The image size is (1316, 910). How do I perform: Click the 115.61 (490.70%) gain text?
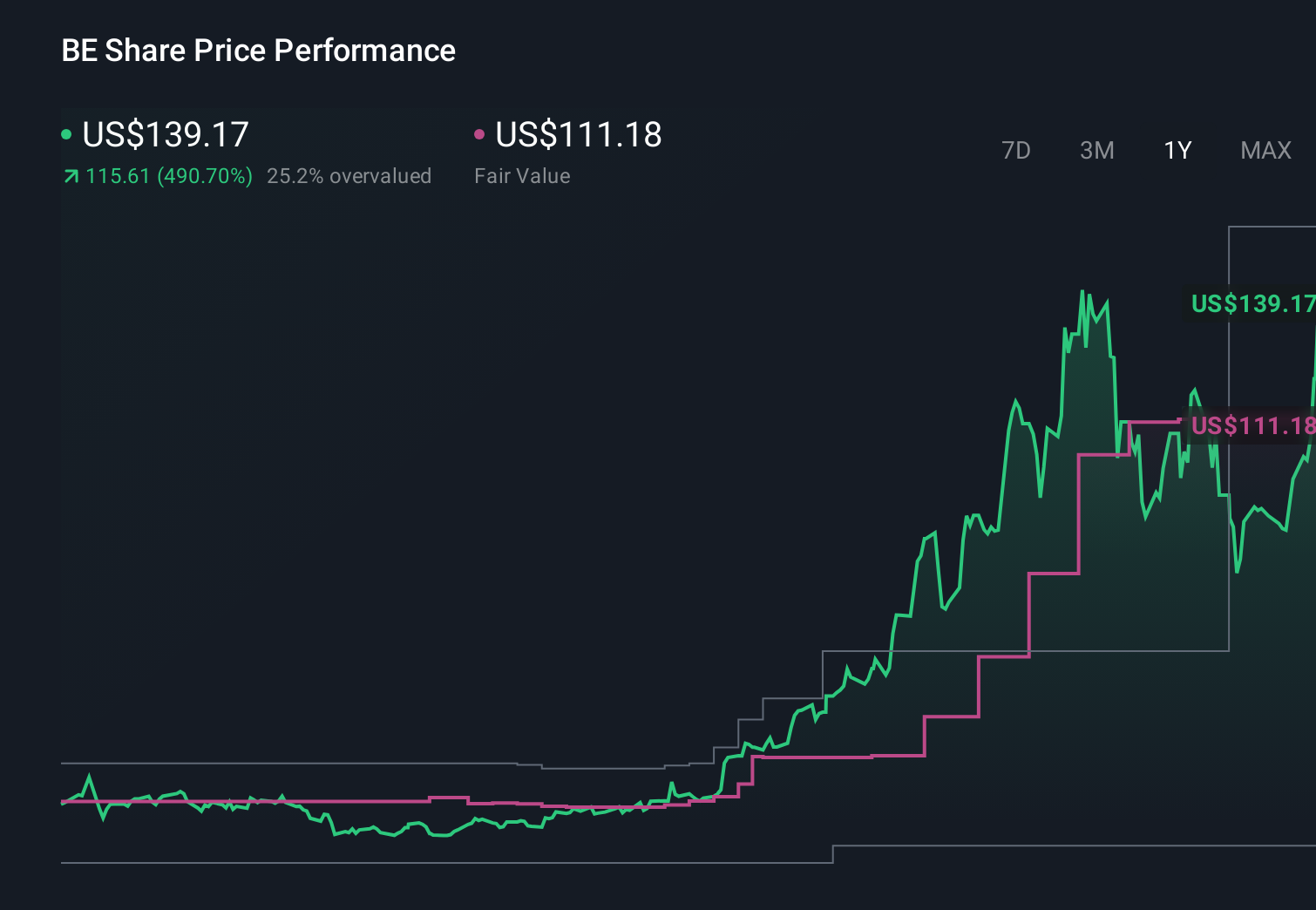[x=168, y=175]
